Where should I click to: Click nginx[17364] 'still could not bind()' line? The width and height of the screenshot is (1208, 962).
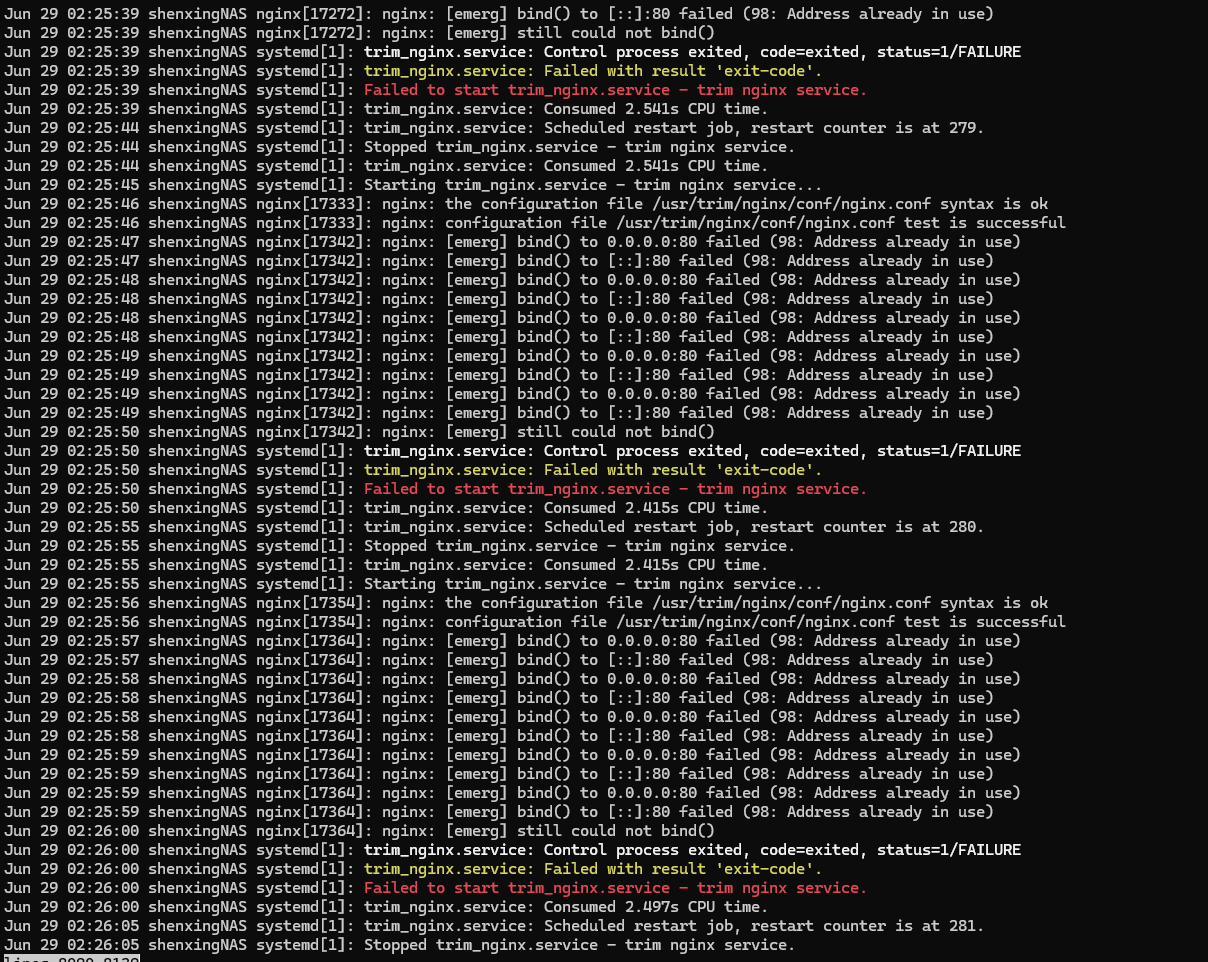pyautogui.click(x=360, y=831)
